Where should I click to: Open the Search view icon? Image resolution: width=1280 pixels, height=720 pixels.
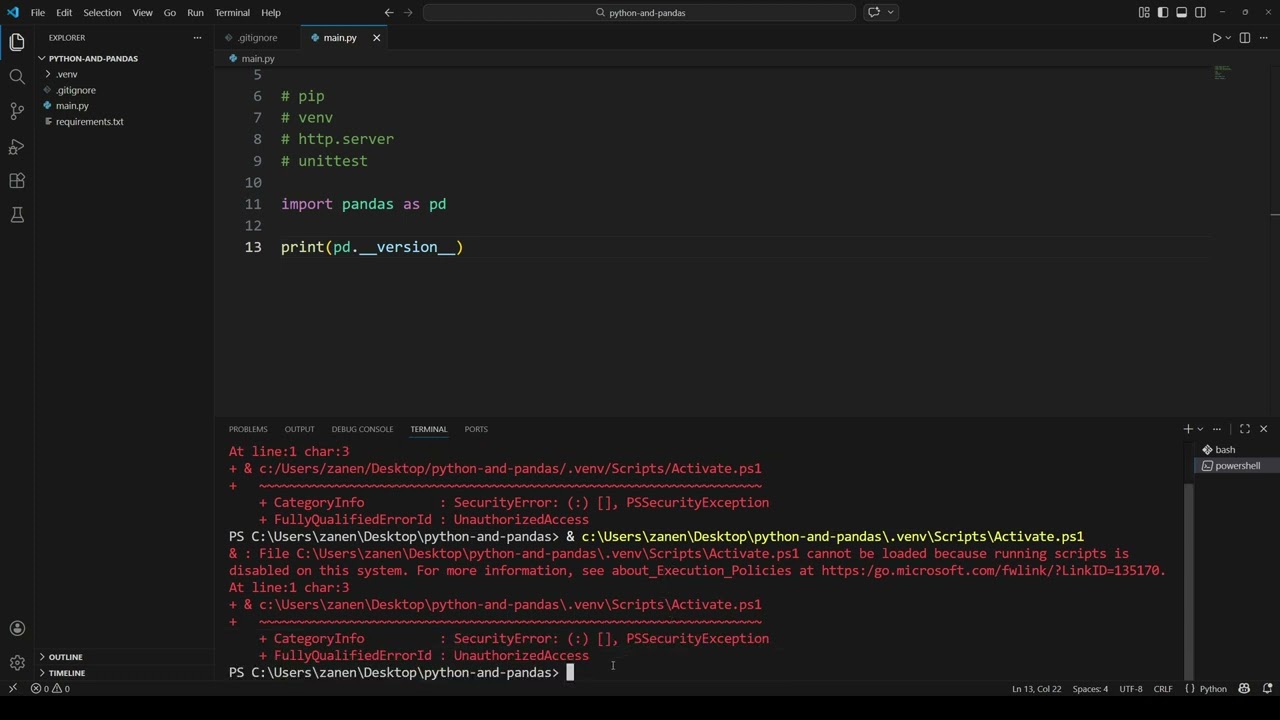click(17, 76)
